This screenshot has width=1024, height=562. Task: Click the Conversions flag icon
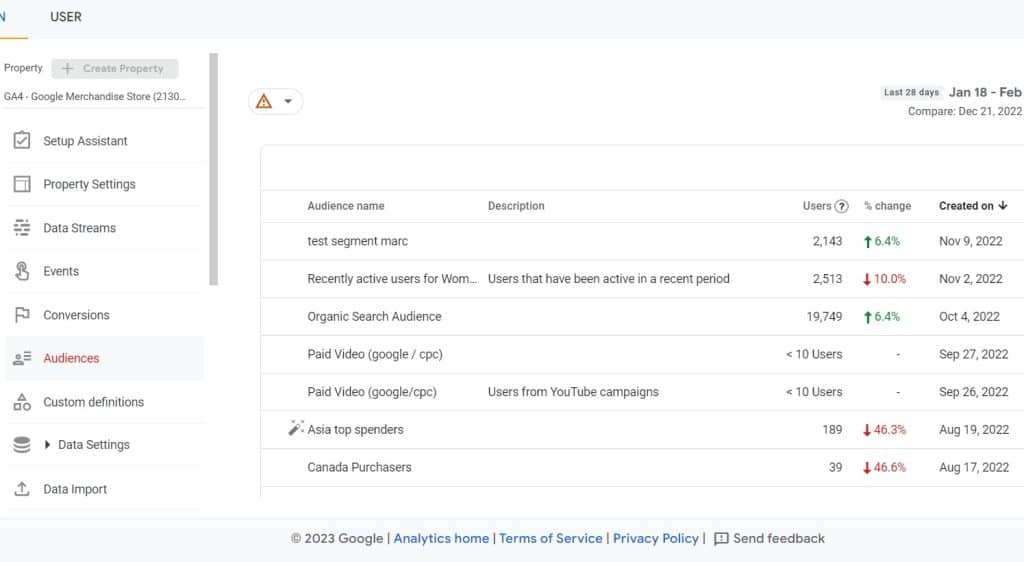[x=22, y=315]
